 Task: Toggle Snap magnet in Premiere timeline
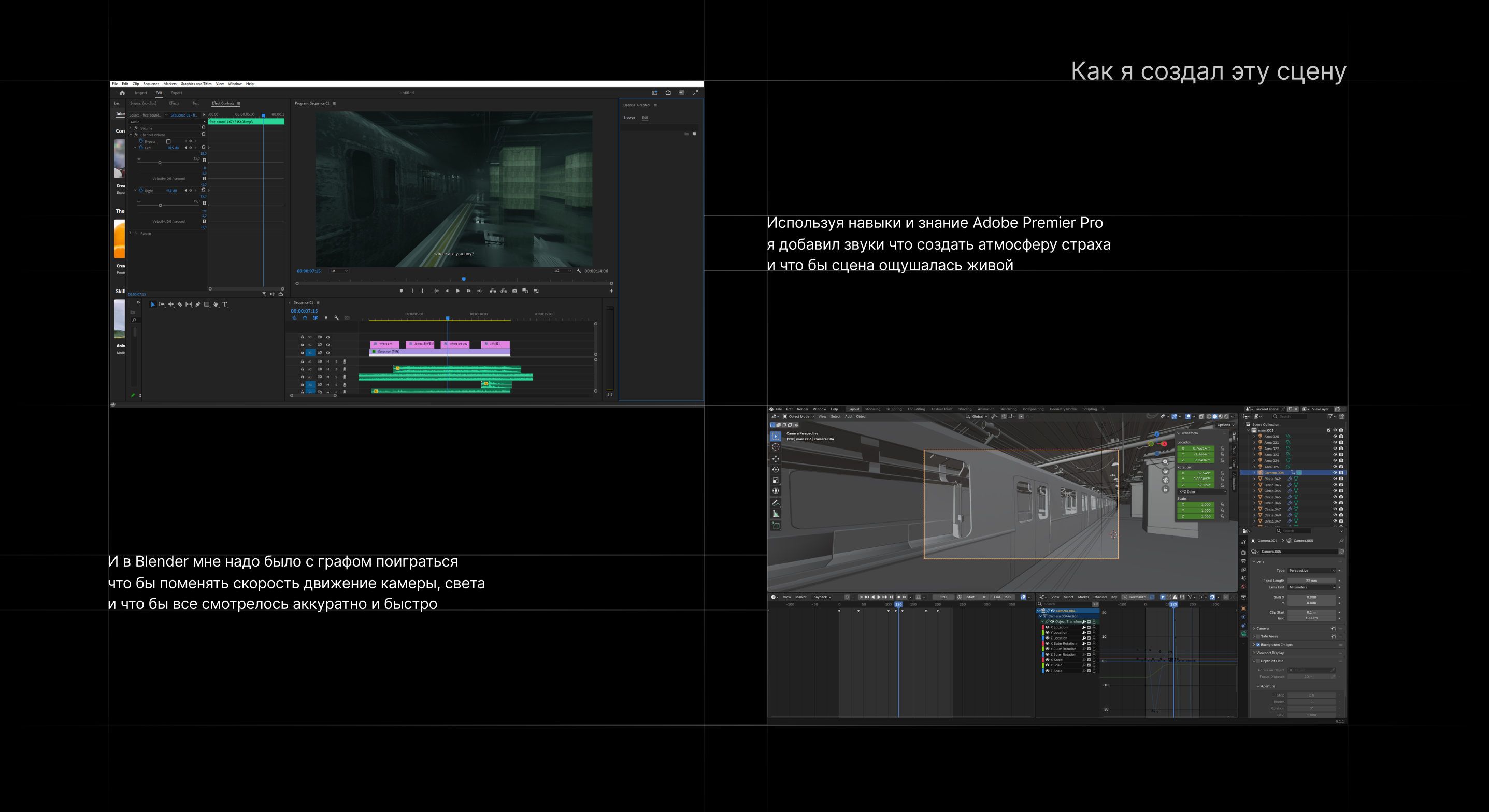pos(305,318)
